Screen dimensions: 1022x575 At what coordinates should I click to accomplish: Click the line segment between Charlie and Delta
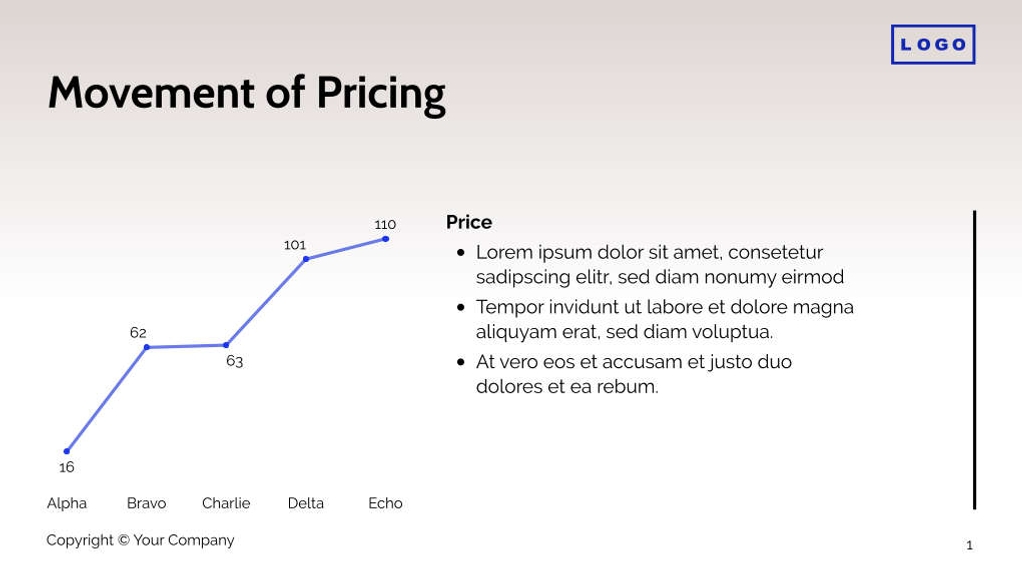(266, 302)
